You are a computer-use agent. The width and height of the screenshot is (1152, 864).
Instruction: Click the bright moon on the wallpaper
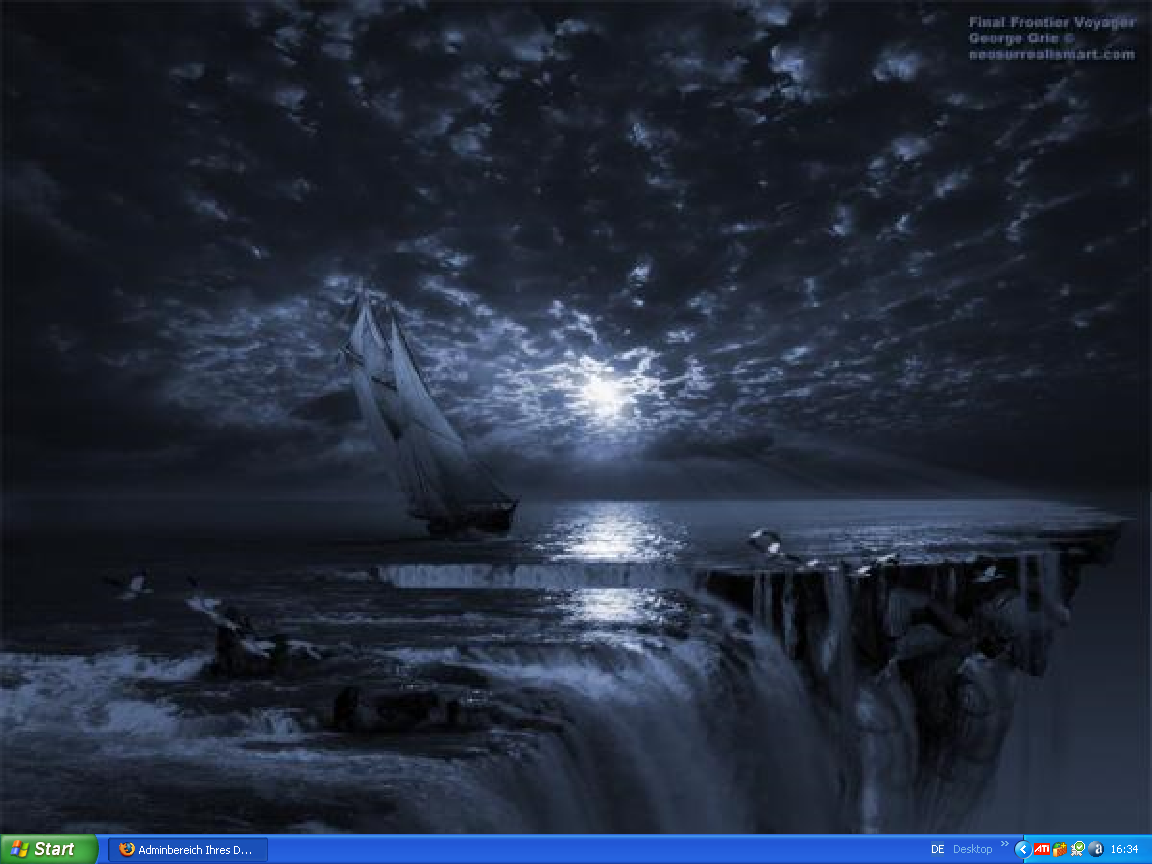click(603, 392)
